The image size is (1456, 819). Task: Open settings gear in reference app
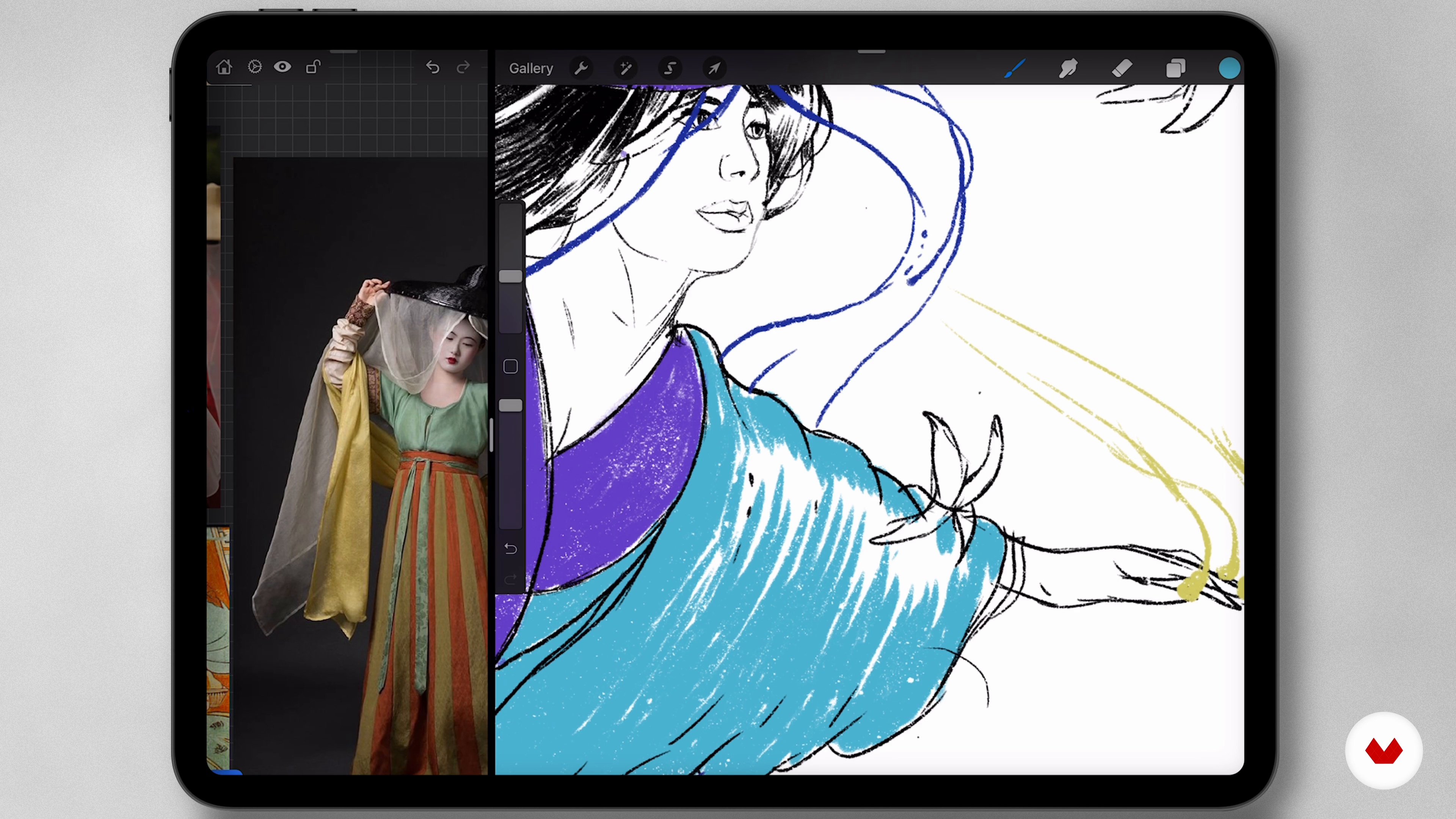tap(254, 67)
